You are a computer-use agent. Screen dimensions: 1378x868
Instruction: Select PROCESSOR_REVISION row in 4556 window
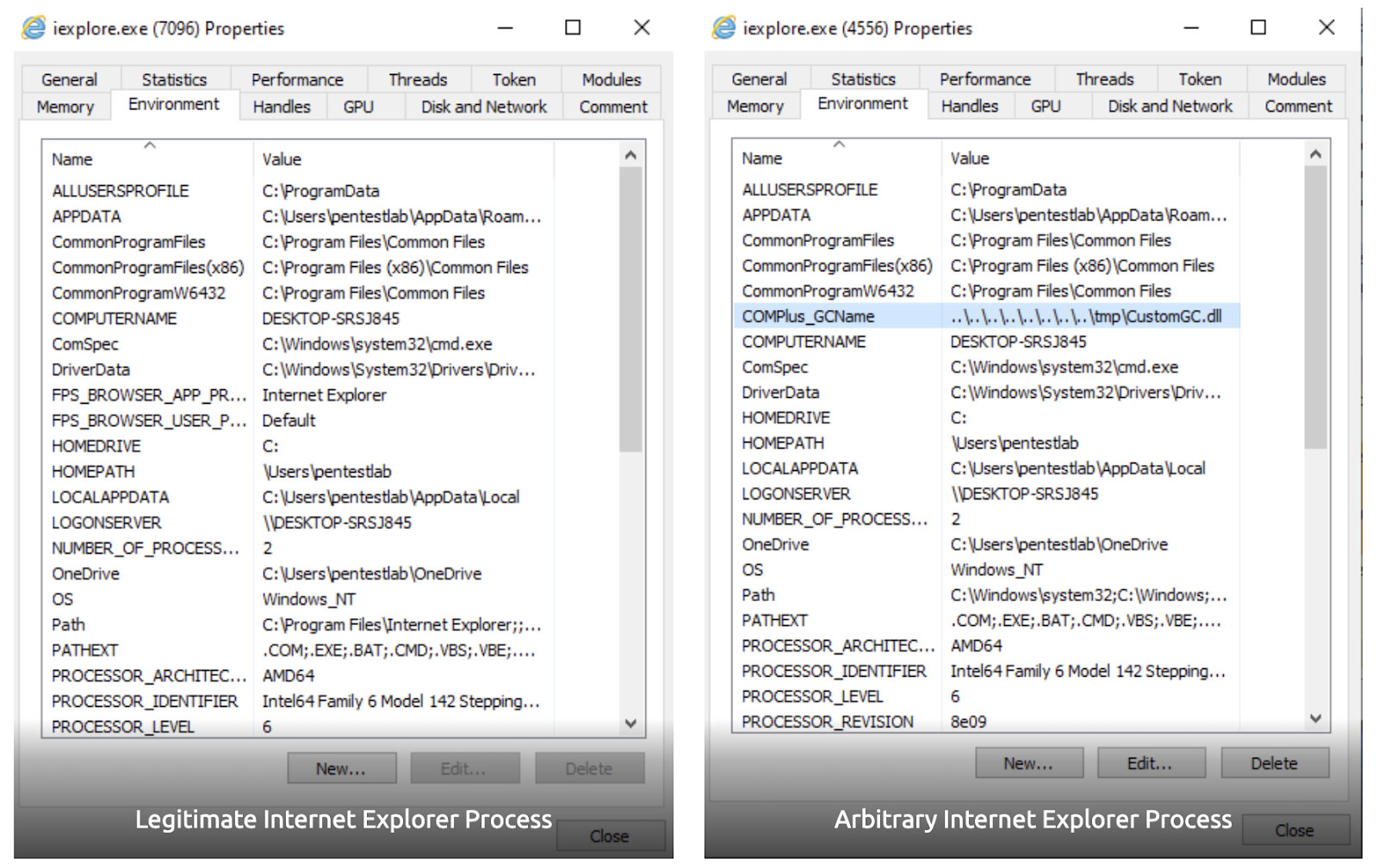[x=987, y=722]
